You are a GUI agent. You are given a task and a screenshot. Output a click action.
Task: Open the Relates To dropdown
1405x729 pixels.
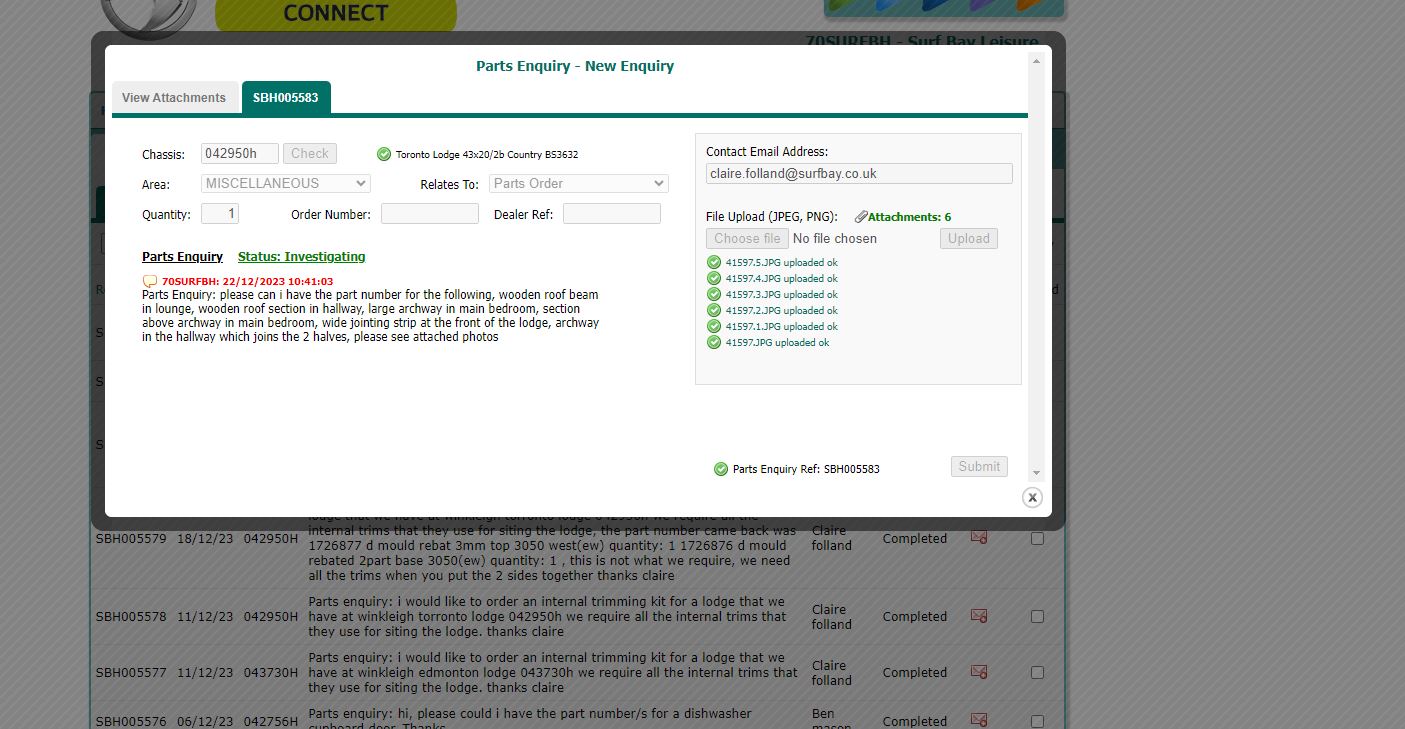[x=578, y=184]
